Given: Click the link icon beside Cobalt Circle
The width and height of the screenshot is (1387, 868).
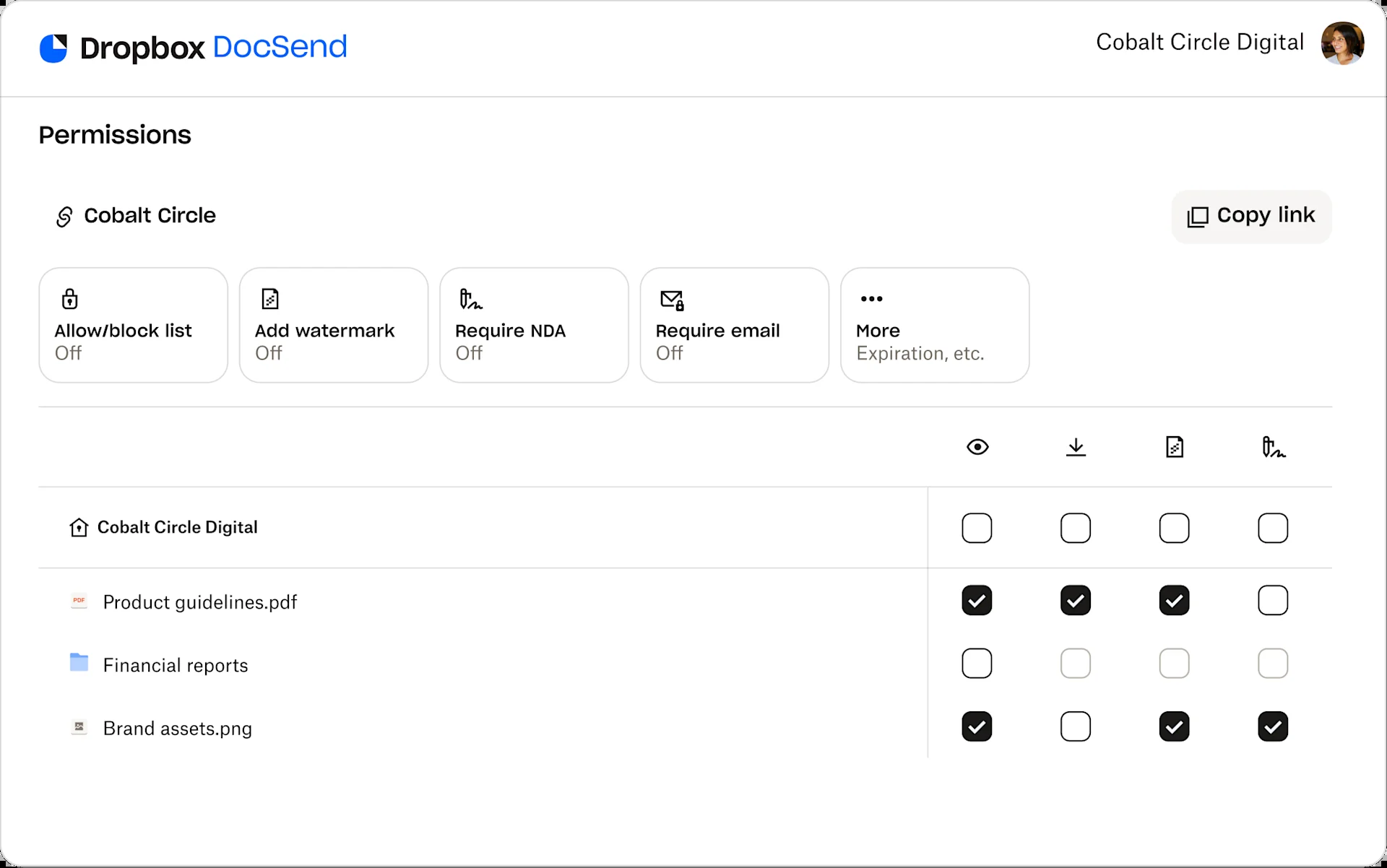Looking at the screenshot, I should tap(64, 217).
